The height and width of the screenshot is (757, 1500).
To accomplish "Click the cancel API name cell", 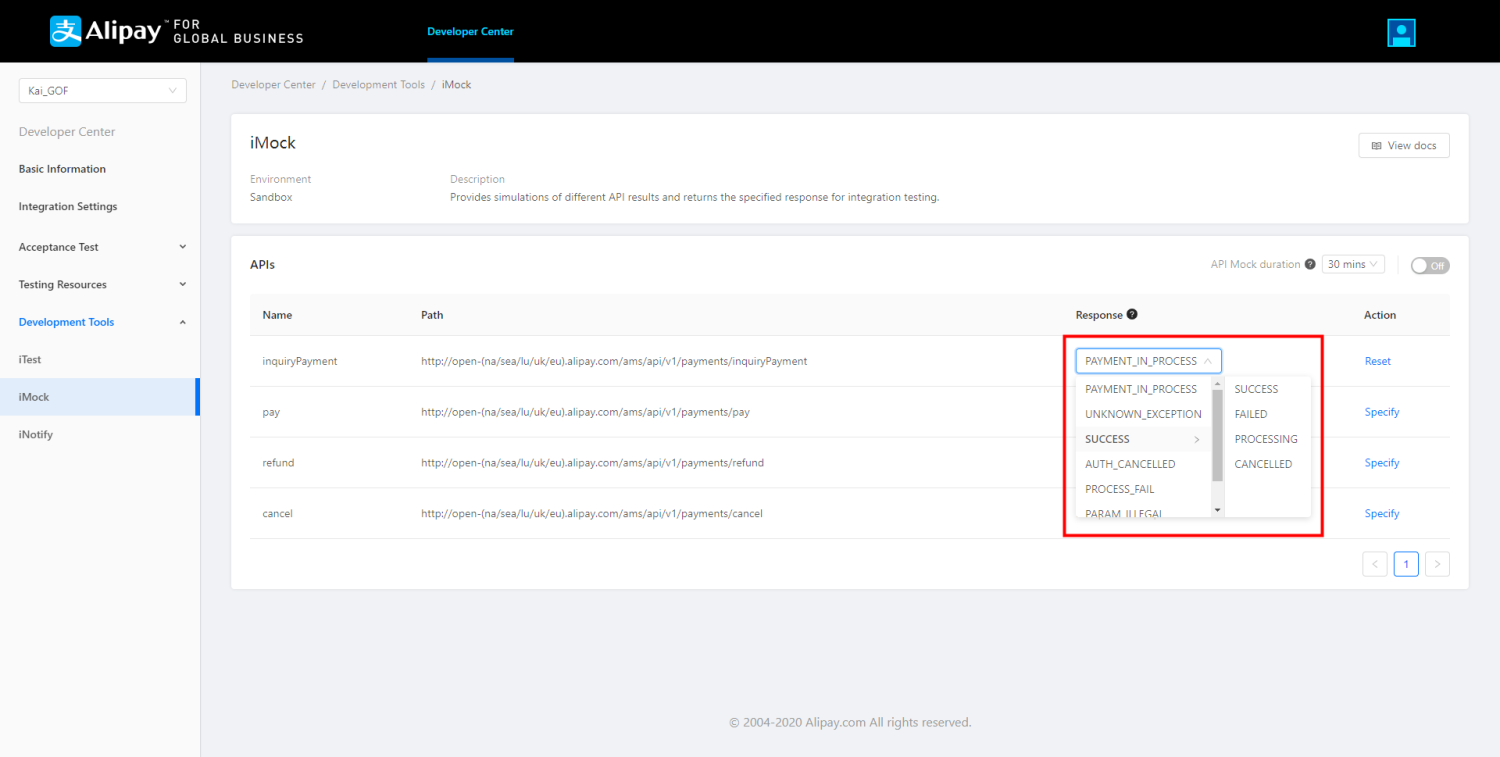I will coord(277,514).
